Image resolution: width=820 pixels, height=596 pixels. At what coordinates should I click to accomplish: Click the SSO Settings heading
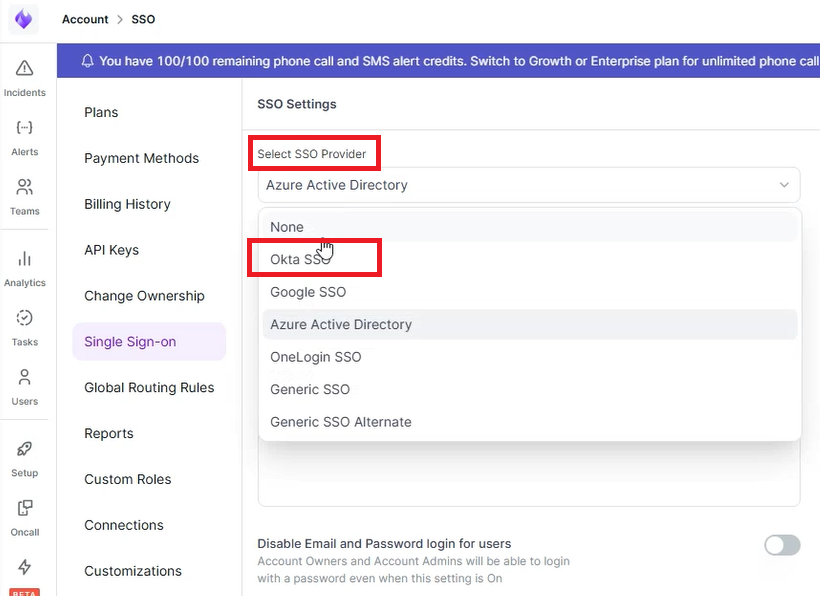coord(297,104)
